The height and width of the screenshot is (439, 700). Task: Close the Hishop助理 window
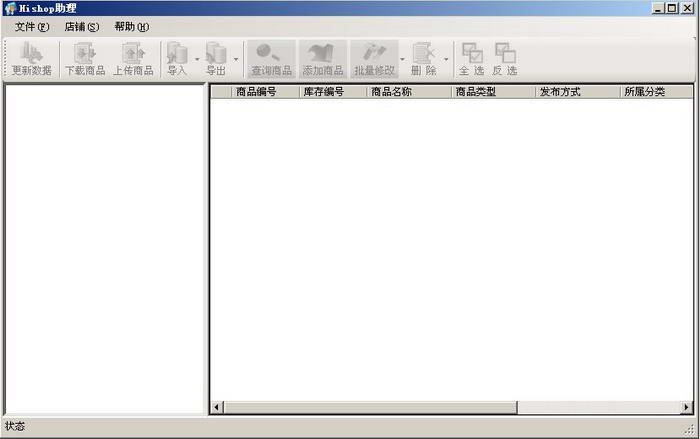point(688,8)
